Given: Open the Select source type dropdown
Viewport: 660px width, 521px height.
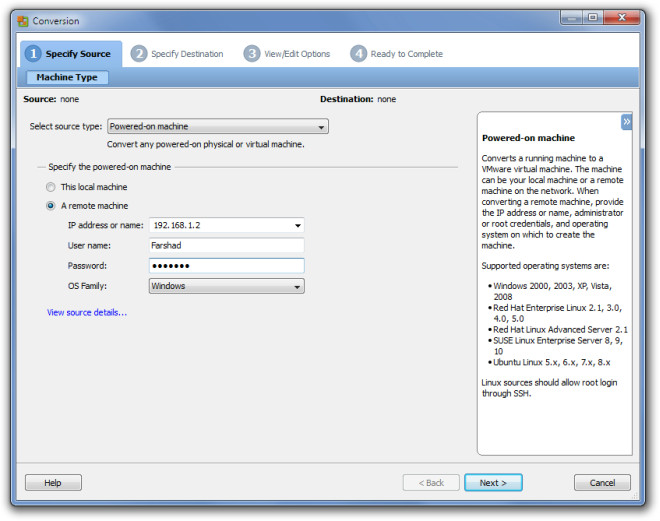Looking at the screenshot, I should click(218, 126).
